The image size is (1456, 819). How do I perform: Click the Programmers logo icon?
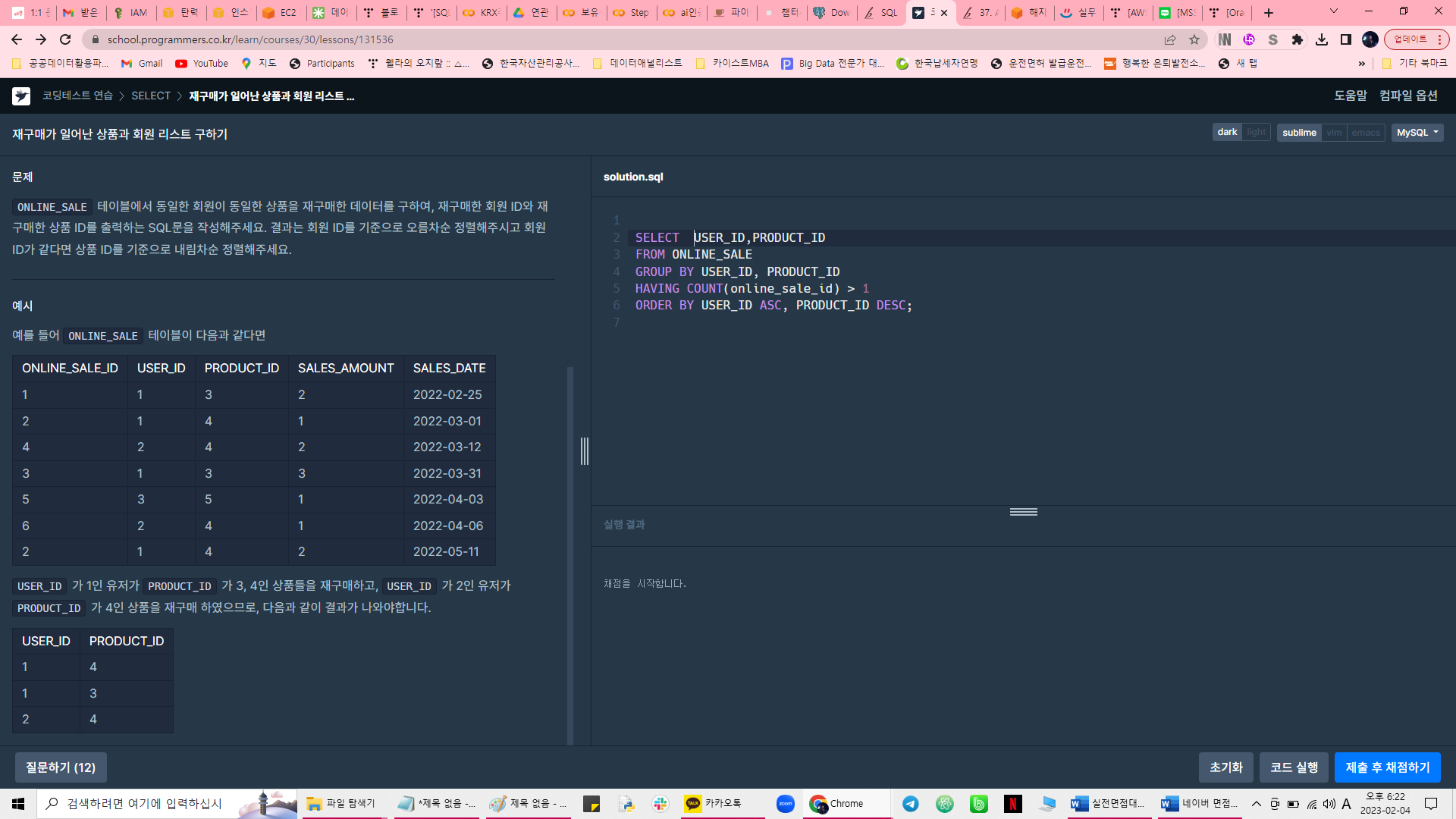(20, 96)
